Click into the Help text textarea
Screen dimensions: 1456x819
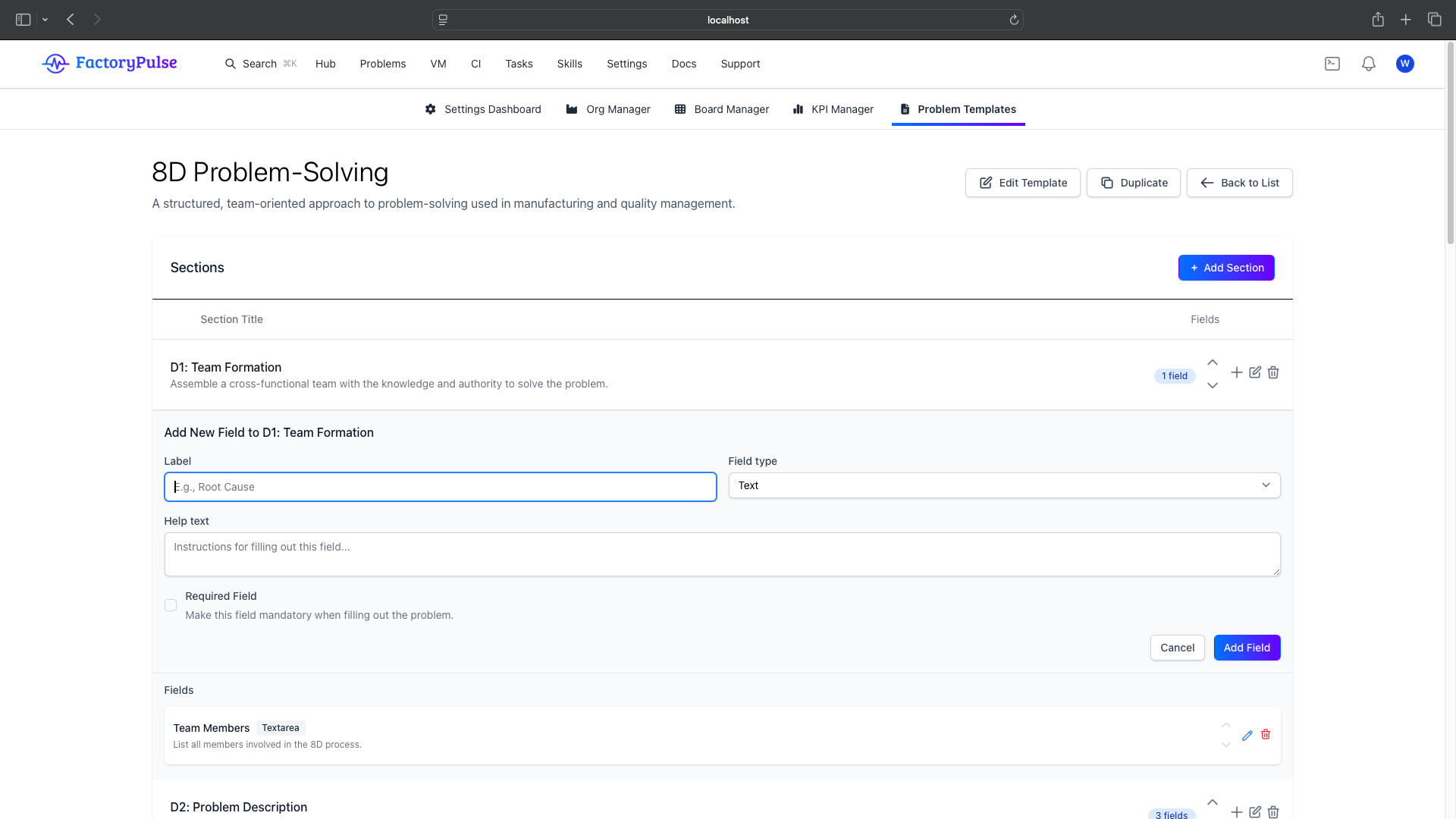[x=723, y=554]
